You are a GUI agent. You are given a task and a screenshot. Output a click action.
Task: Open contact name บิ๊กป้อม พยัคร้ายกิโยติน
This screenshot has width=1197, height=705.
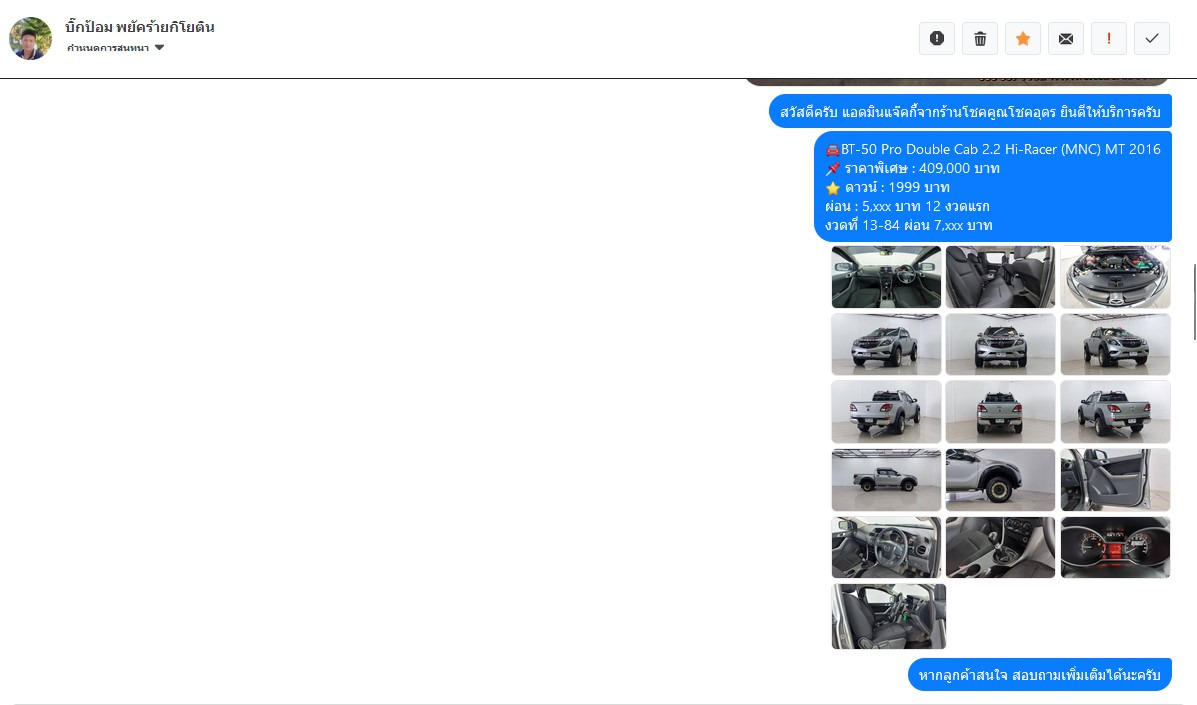[140, 27]
